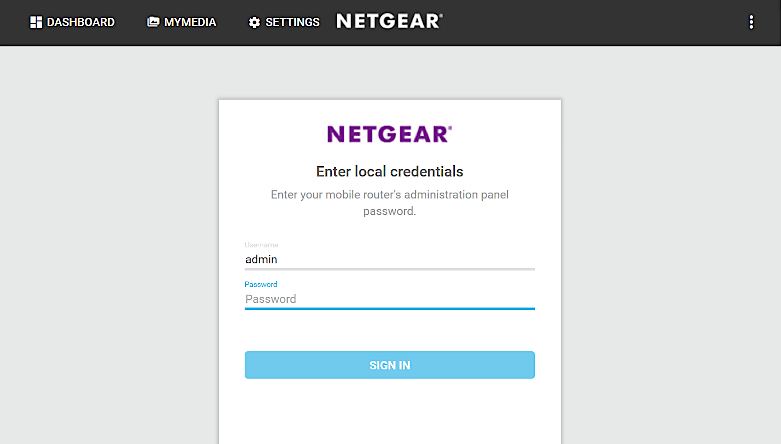Click the "Enter local credentials" heading
Image resolution: width=781 pixels, height=444 pixels.
tap(389, 172)
